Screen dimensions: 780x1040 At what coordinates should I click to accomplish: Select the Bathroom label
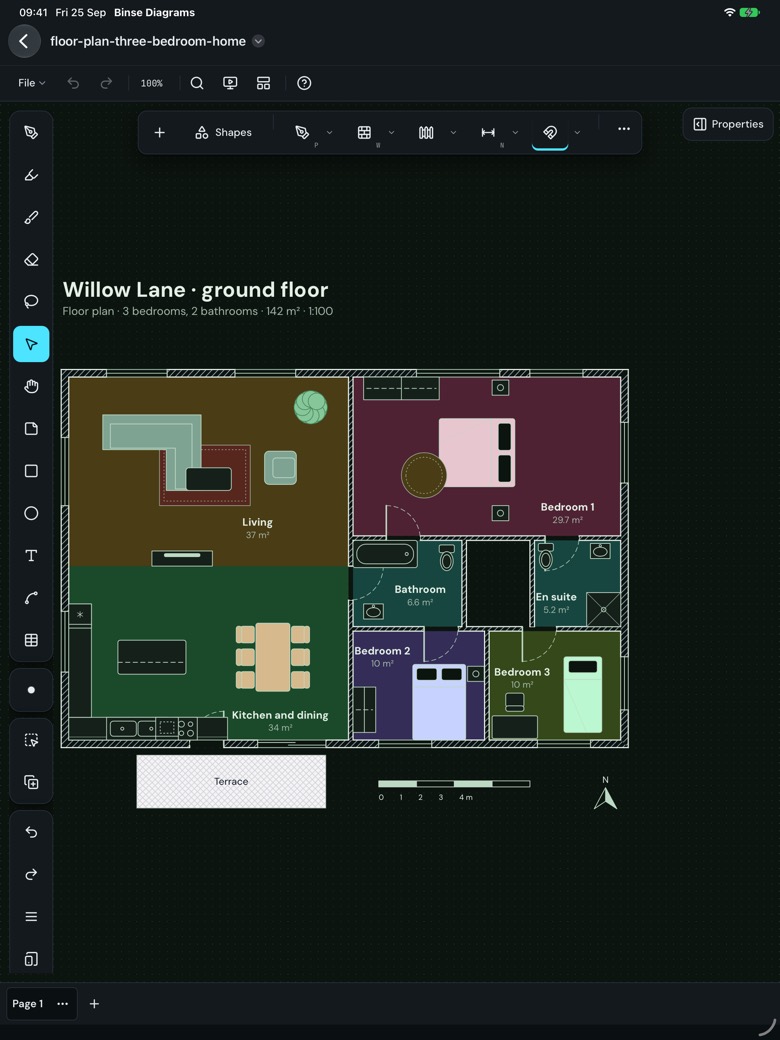pyautogui.click(x=420, y=589)
